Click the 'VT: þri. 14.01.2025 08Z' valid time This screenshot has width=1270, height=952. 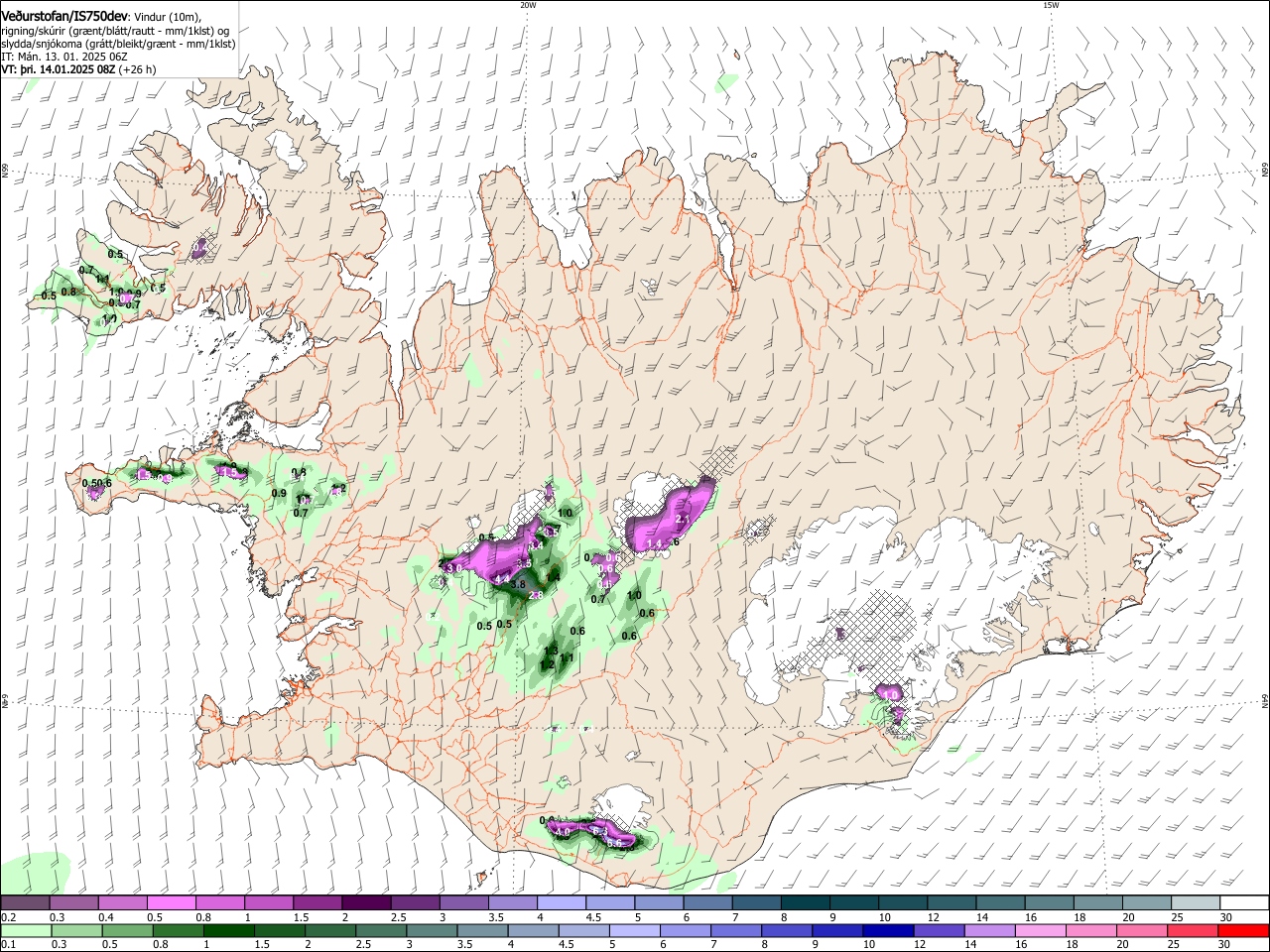59,69
